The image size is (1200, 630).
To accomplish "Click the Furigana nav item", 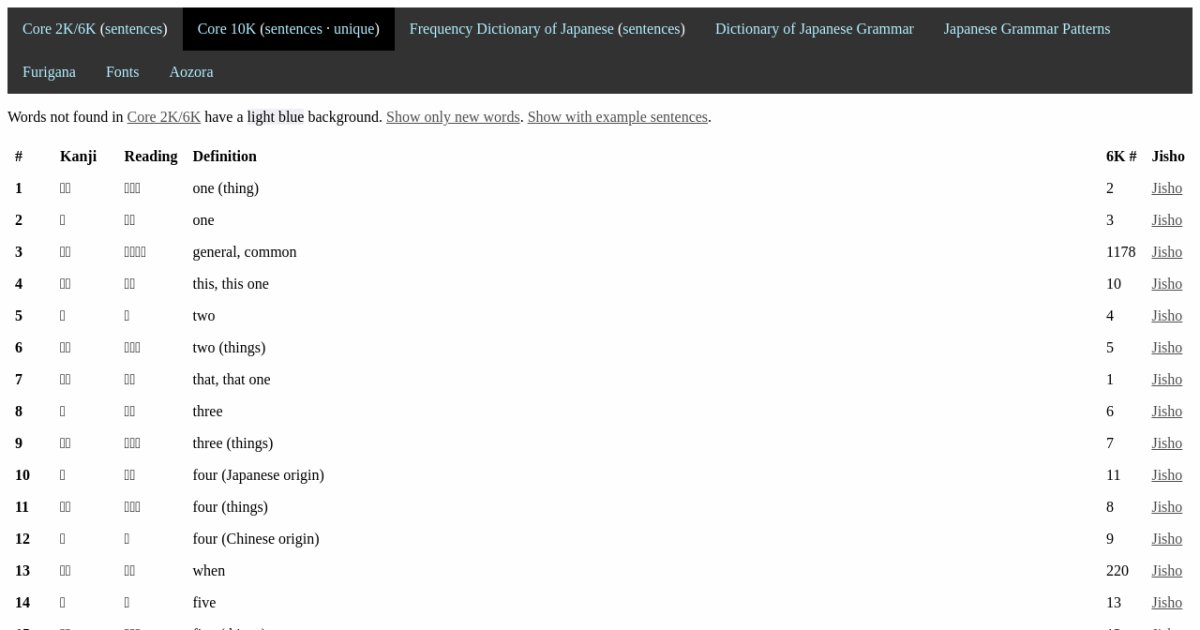I will tap(49, 72).
